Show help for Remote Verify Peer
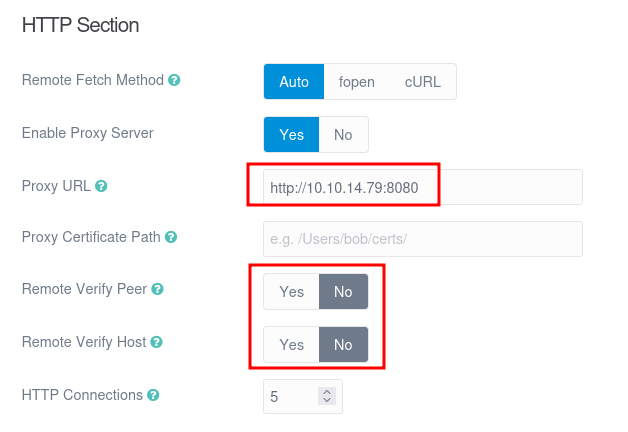The image size is (628, 432). coord(157,290)
